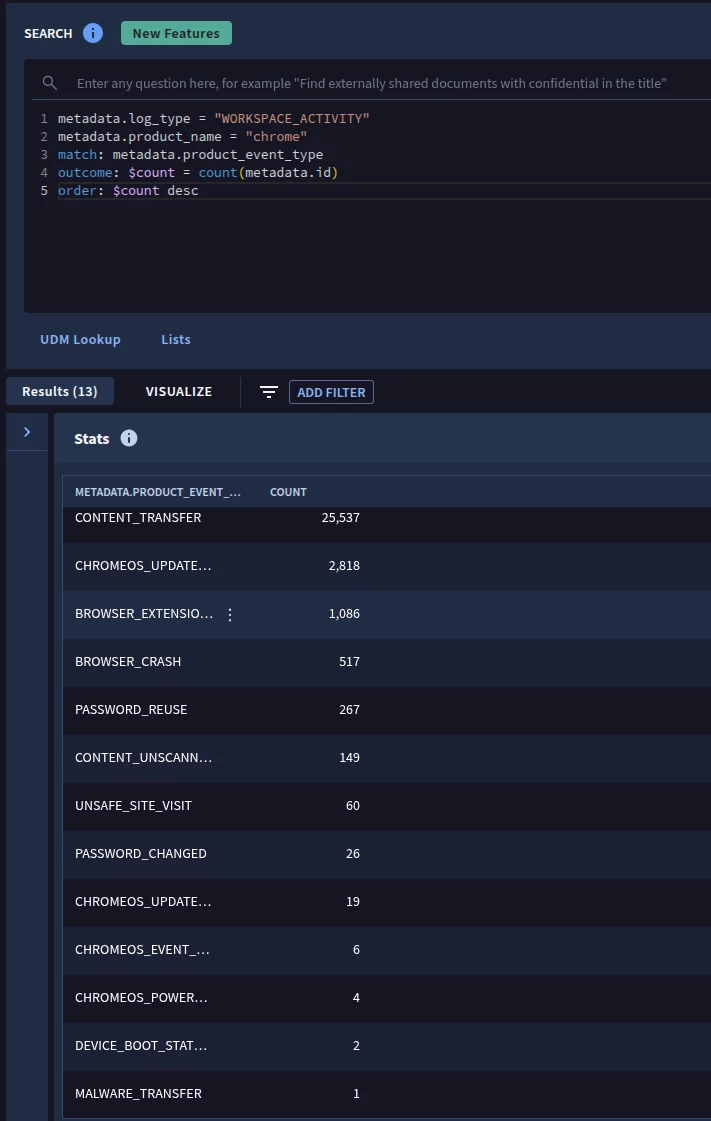Image resolution: width=711 pixels, height=1121 pixels.
Task: Click count value 1 for MALWARE_TRANSFER
Action: (x=356, y=1093)
